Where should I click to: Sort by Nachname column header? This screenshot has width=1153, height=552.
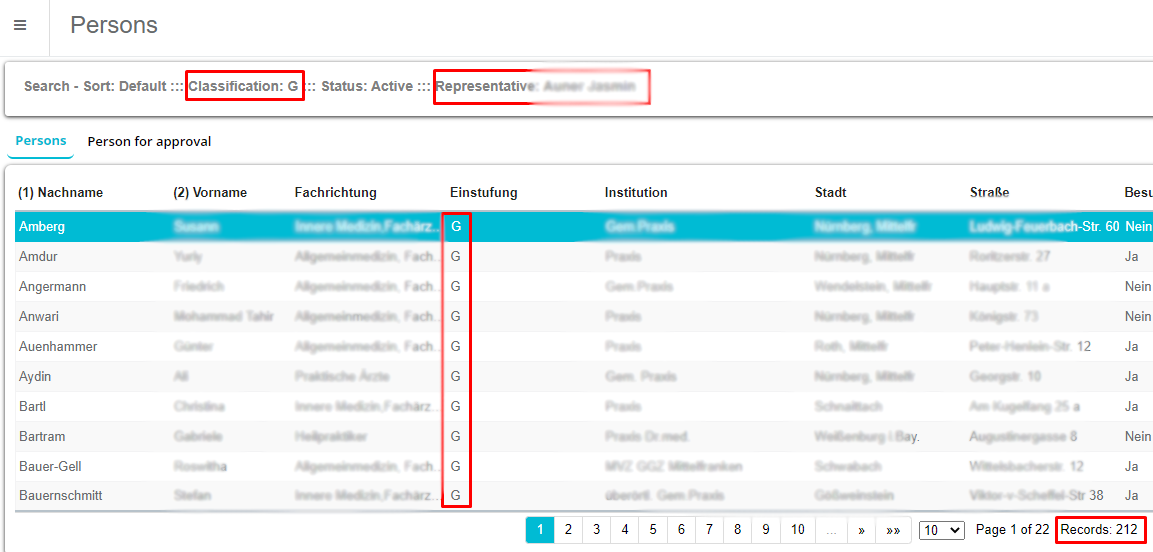pos(61,192)
